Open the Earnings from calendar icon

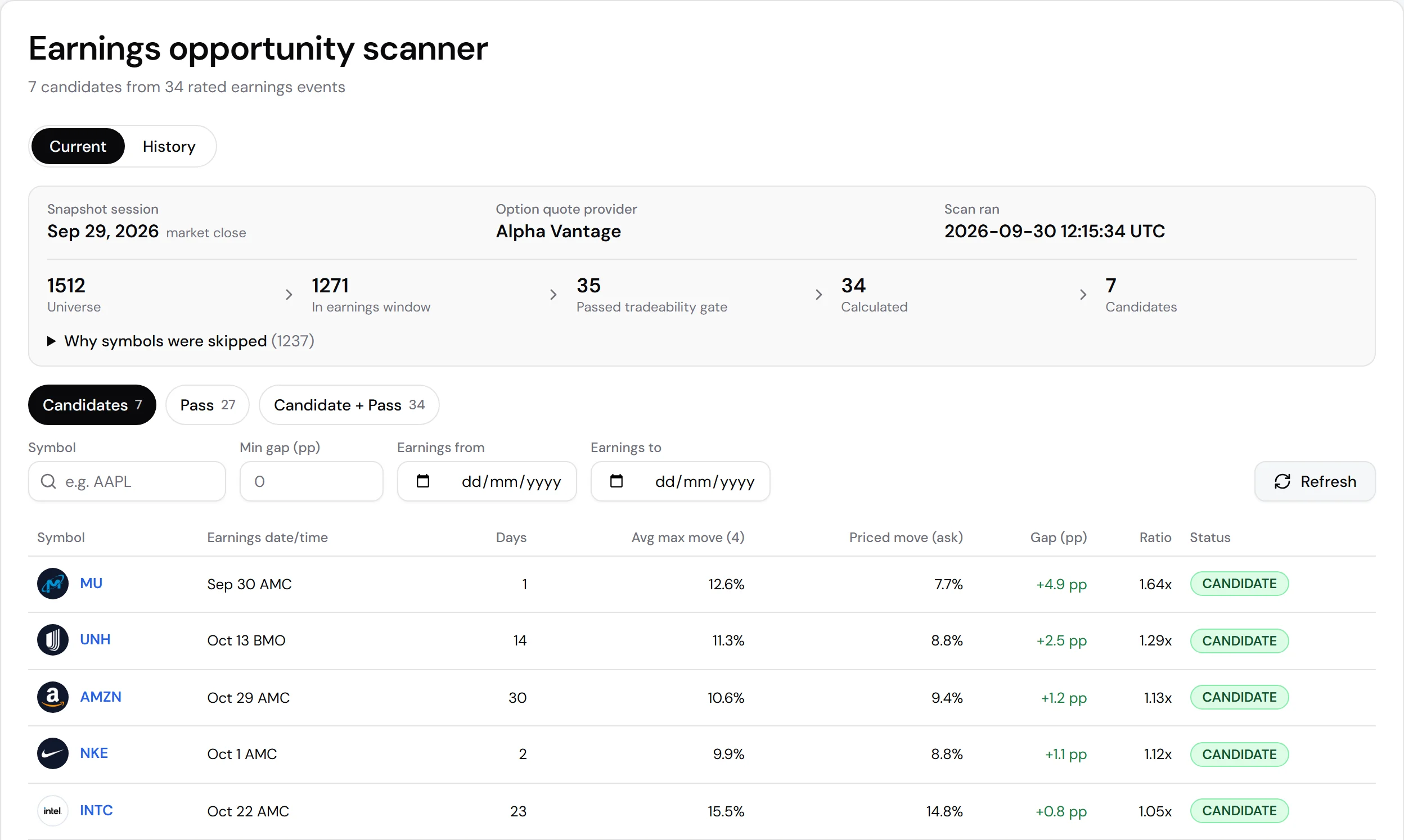(x=423, y=481)
